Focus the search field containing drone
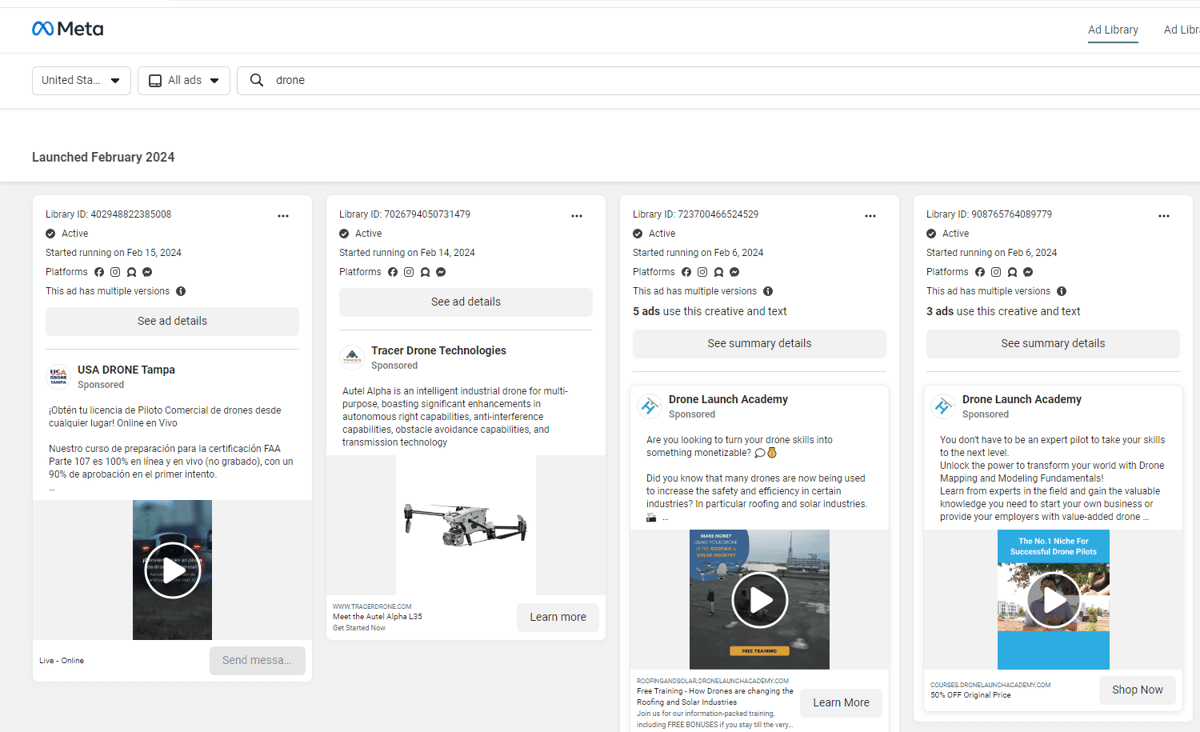 tap(718, 80)
